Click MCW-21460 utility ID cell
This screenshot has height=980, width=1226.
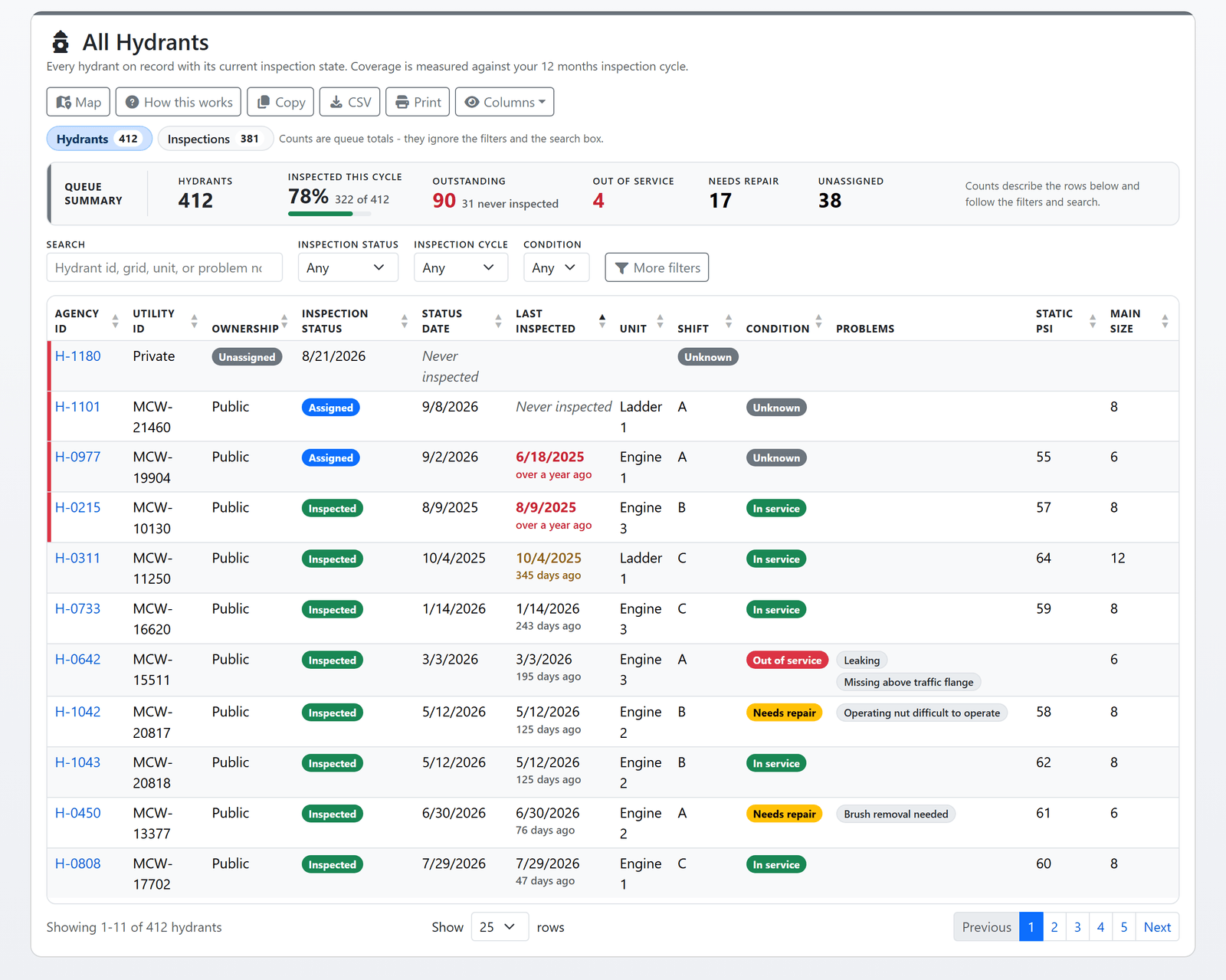click(152, 417)
